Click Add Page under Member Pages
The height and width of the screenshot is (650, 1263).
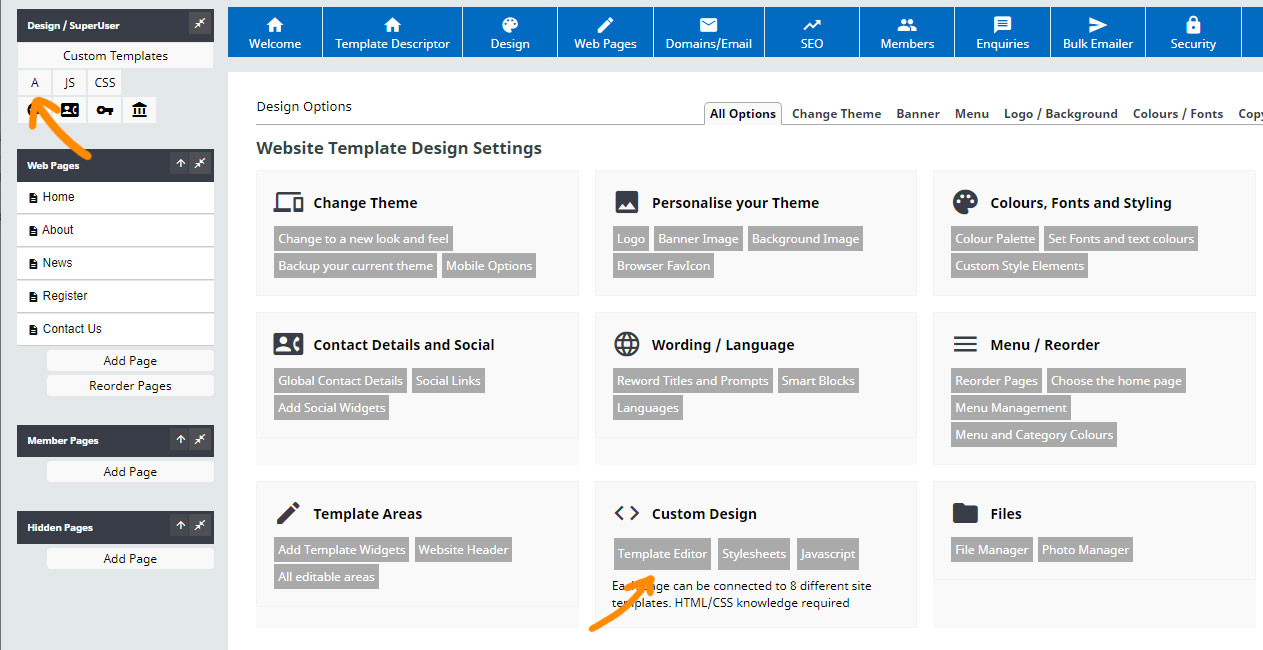point(130,472)
